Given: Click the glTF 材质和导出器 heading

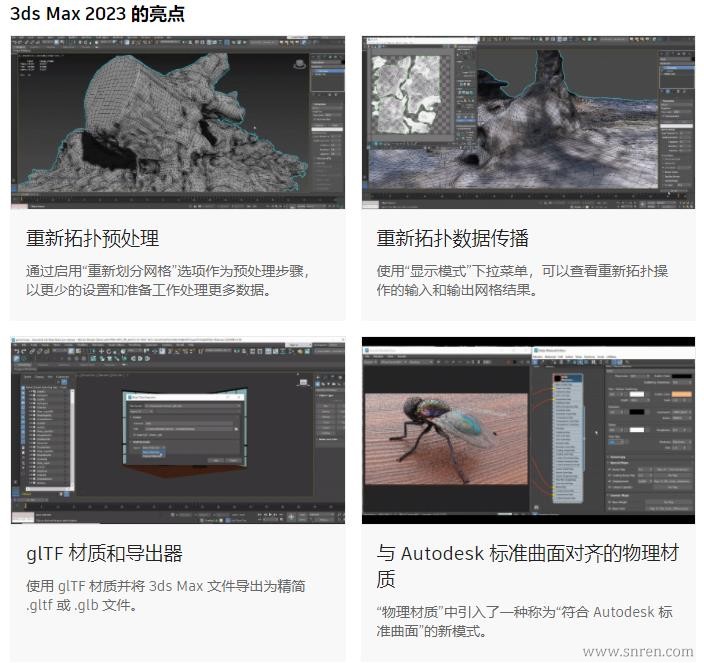Looking at the screenshot, I should pos(104,553).
